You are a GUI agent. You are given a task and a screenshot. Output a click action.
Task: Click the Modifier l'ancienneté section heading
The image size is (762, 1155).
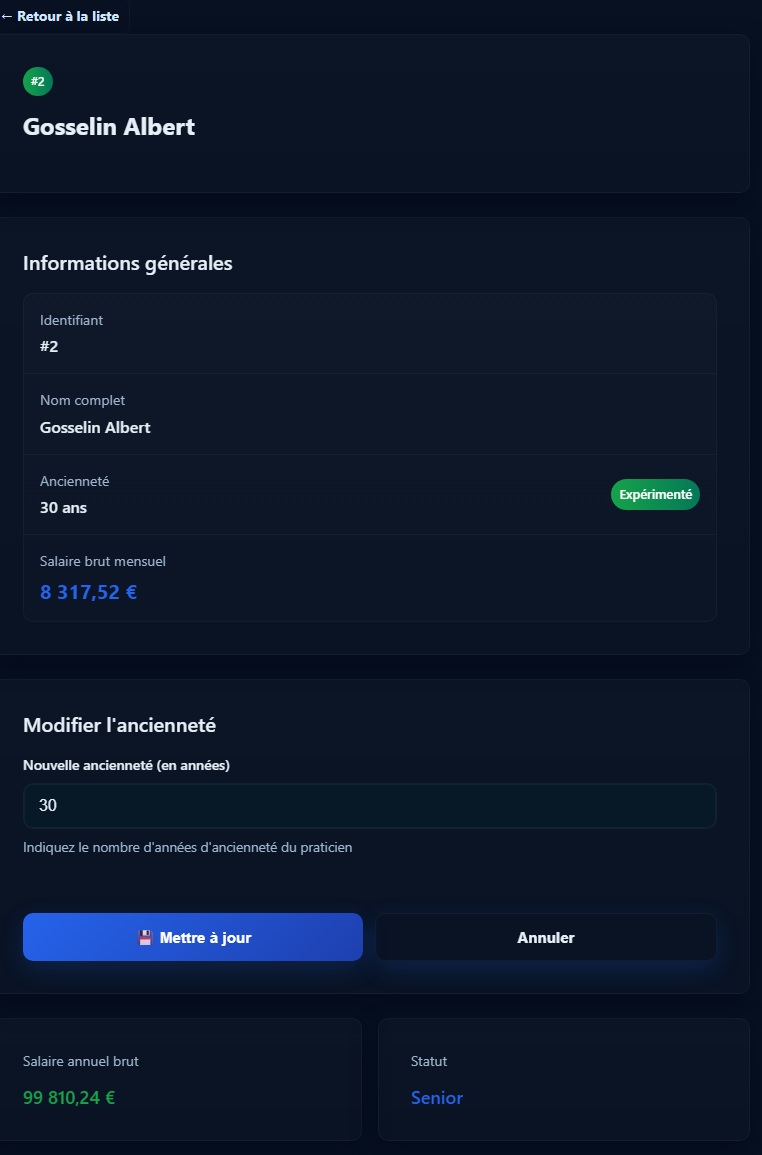(x=119, y=725)
